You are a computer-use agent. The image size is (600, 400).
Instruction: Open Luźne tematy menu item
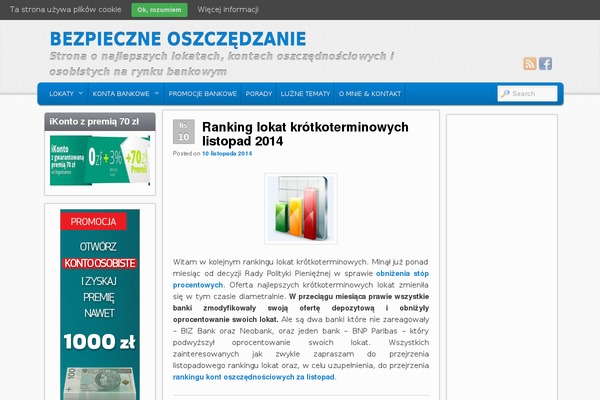(305, 94)
